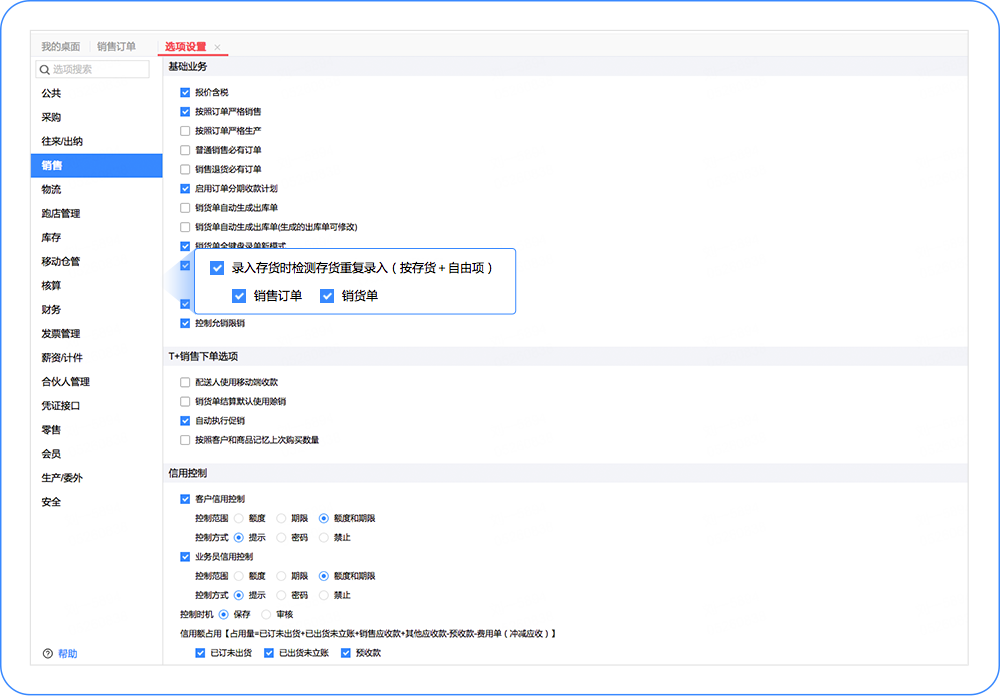Uncheck 销货单 in the highlighted popup

[327, 296]
